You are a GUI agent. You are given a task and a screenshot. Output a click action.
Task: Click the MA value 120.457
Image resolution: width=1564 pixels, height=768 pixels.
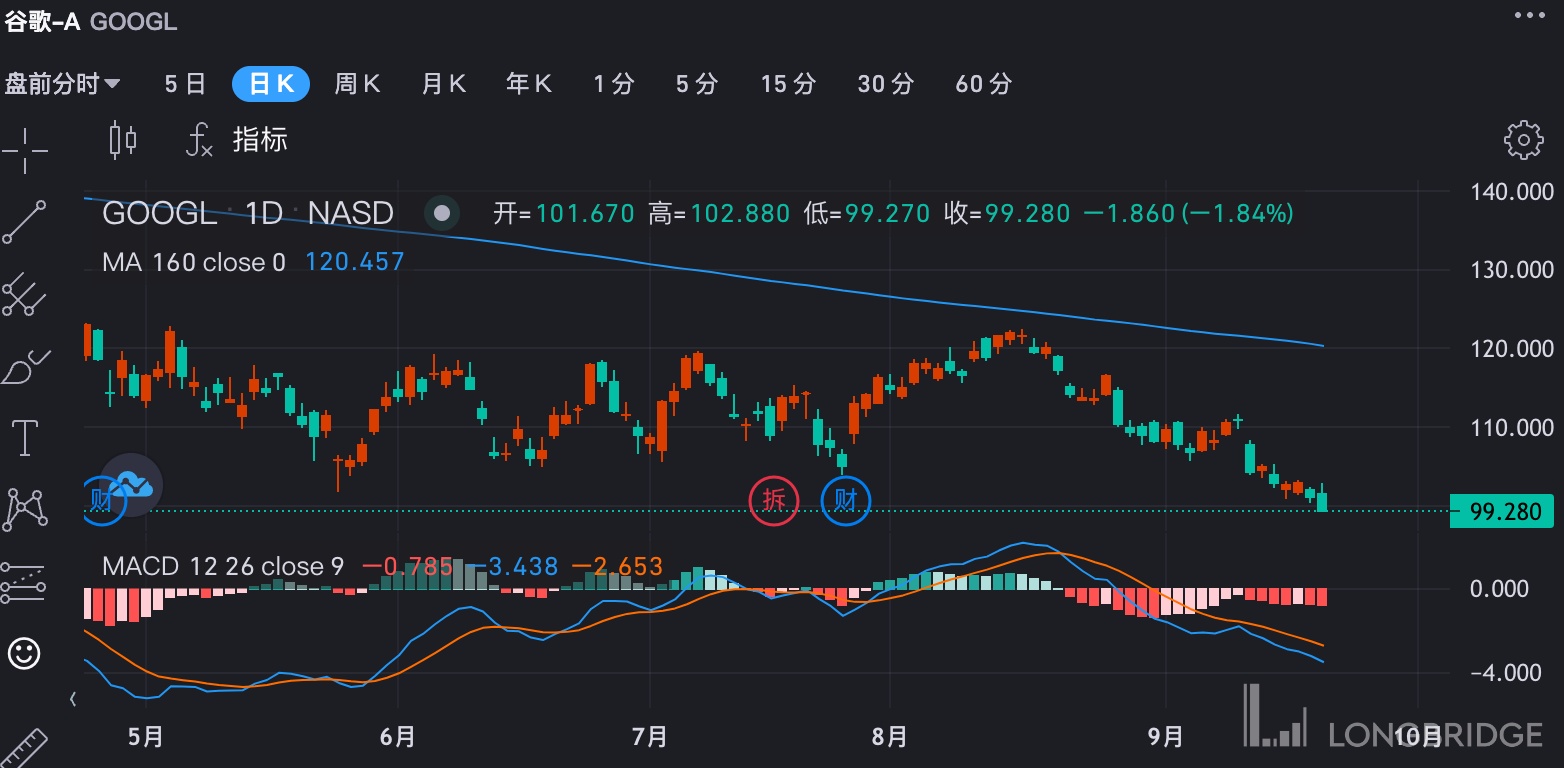(x=355, y=262)
